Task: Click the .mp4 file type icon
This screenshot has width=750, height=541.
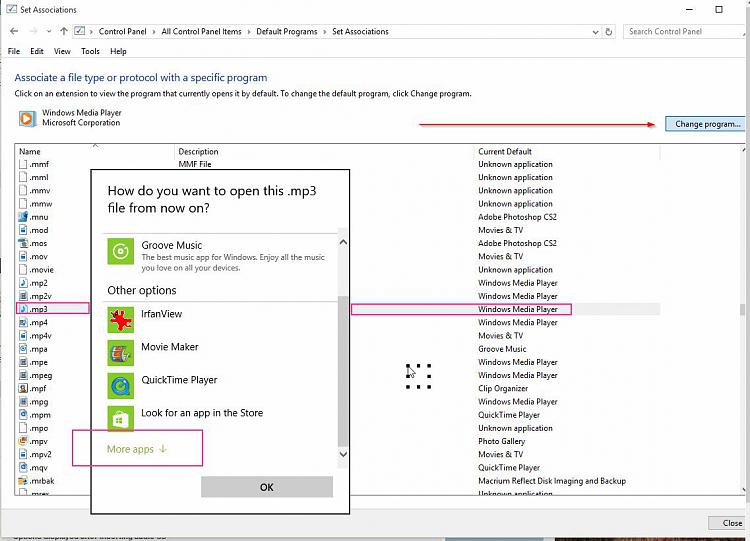Action: 23,322
